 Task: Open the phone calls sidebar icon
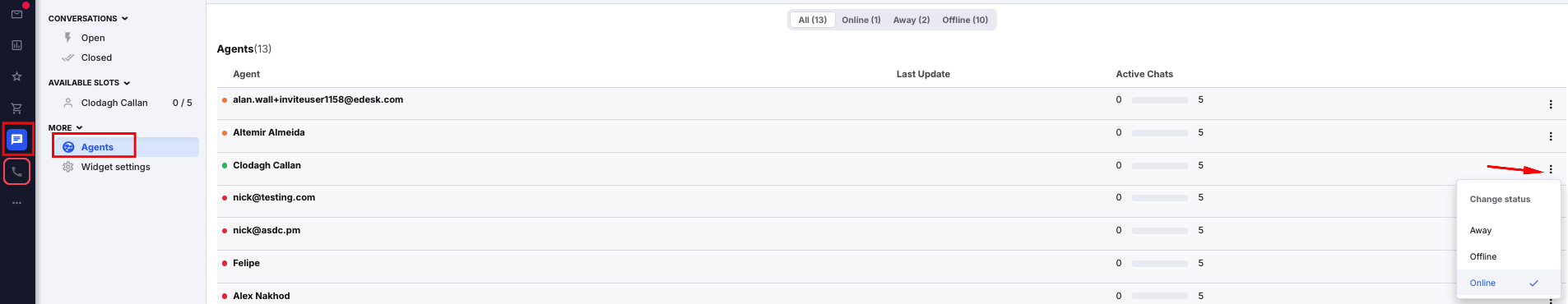click(x=16, y=172)
